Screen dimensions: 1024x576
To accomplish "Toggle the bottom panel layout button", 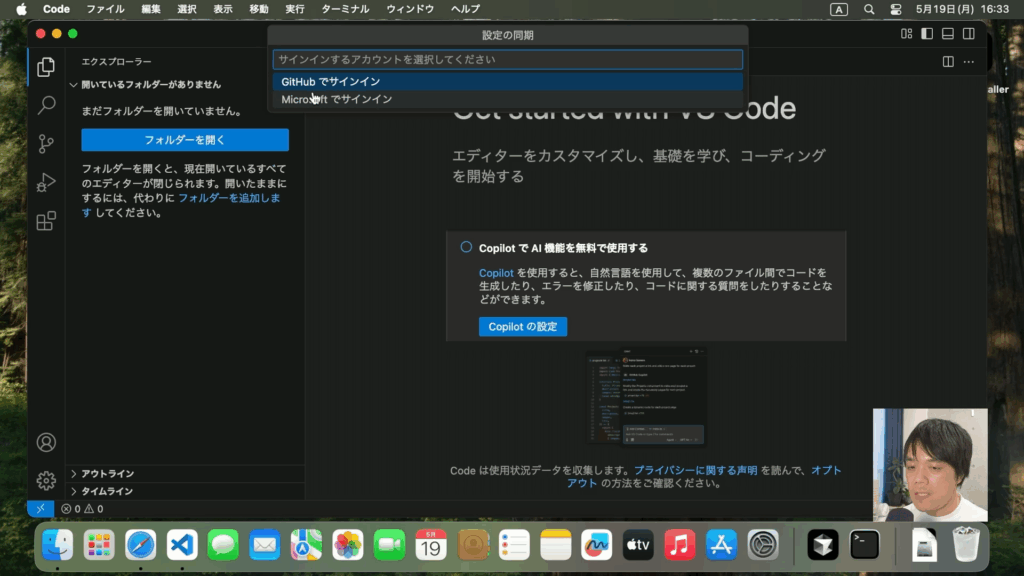I will coord(948,34).
